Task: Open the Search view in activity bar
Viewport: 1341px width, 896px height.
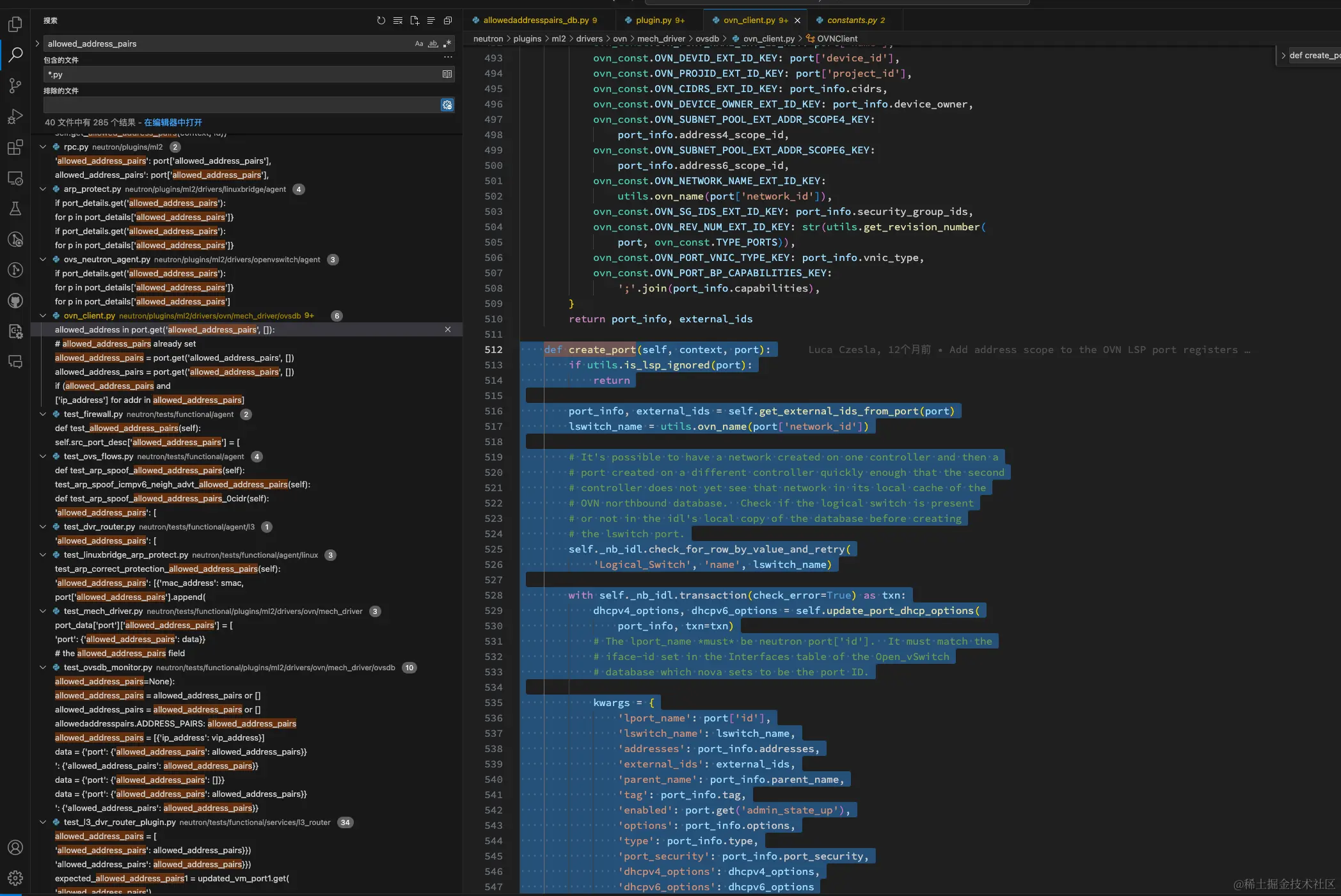Action: click(x=15, y=55)
